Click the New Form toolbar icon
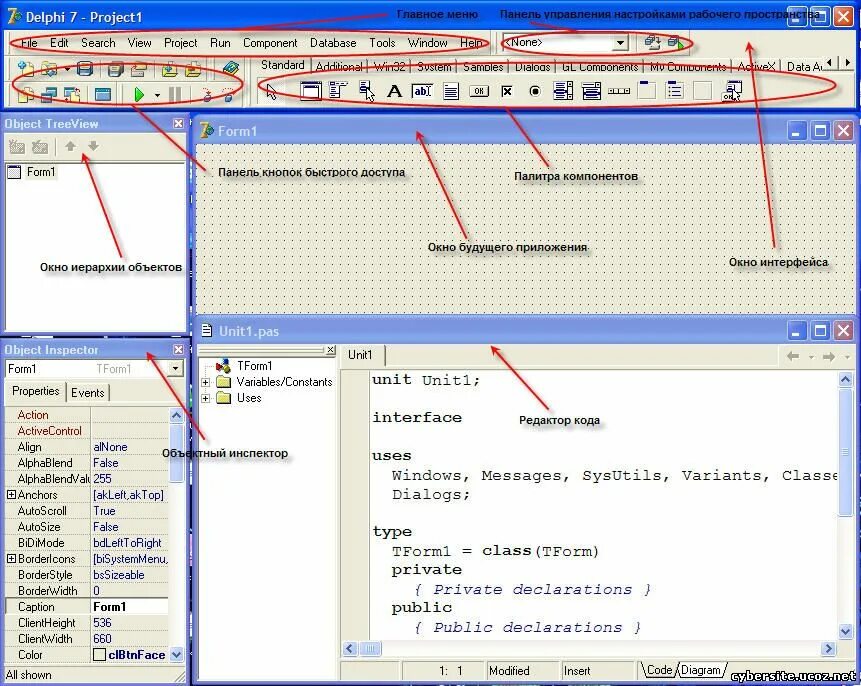 102,94
